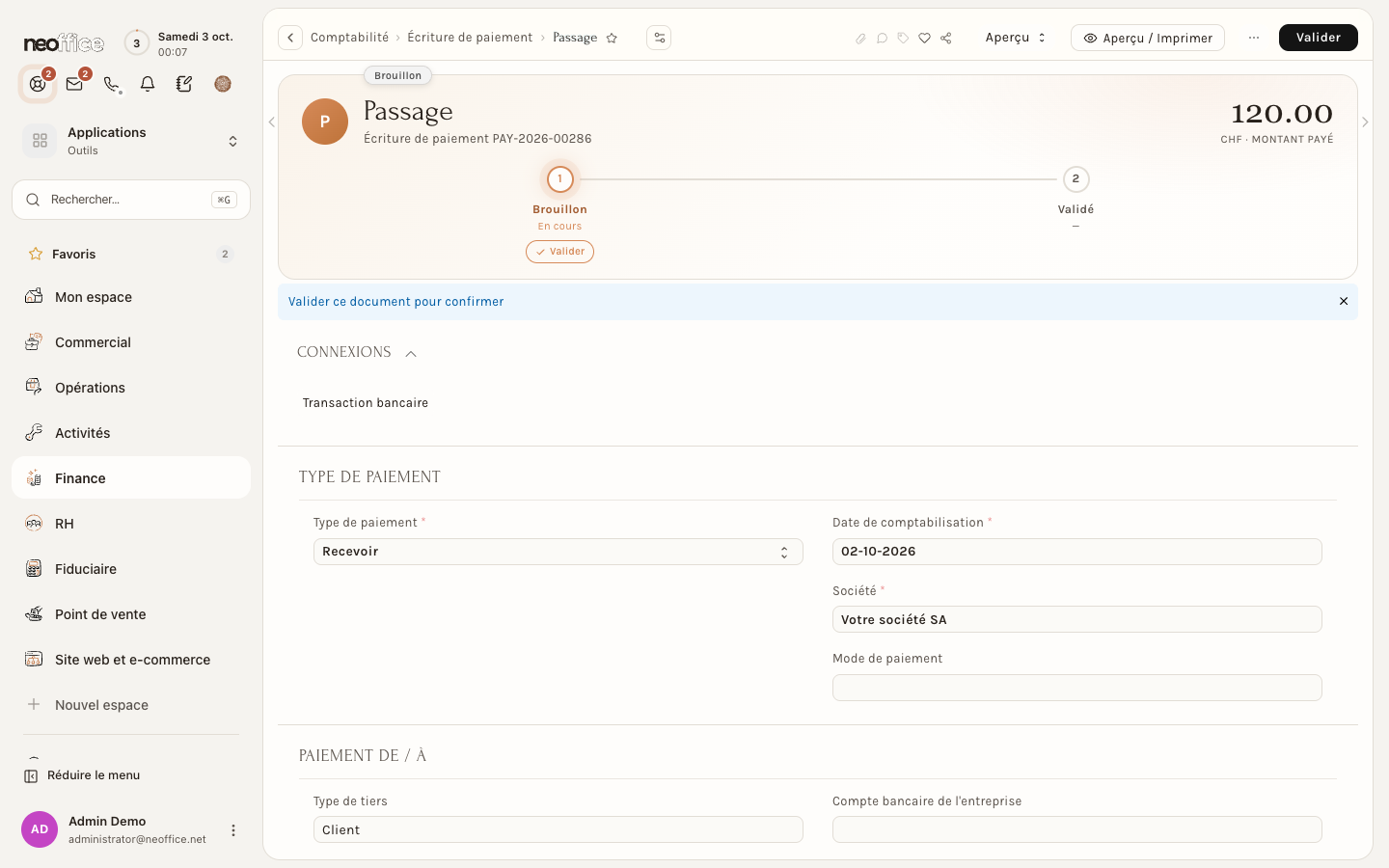Open the notes notepad icon
1389x868 pixels.
(184, 84)
